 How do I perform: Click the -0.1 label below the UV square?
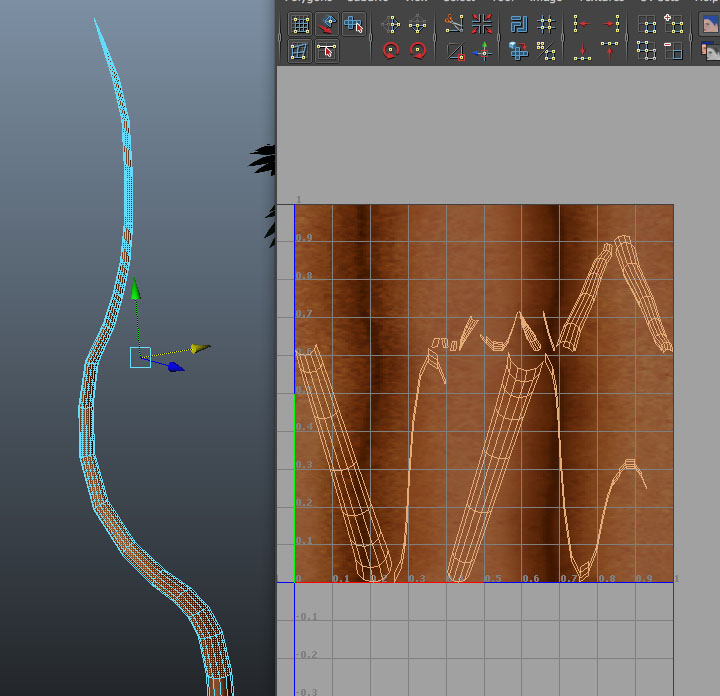[x=307, y=617]
